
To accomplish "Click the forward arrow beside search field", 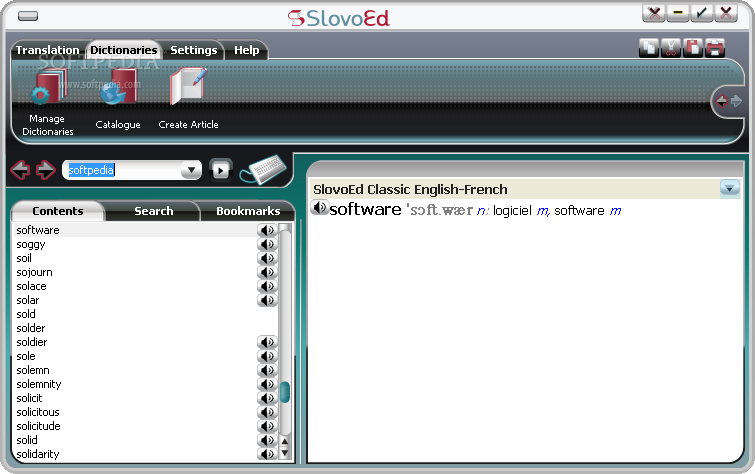I will coord(46,170).
